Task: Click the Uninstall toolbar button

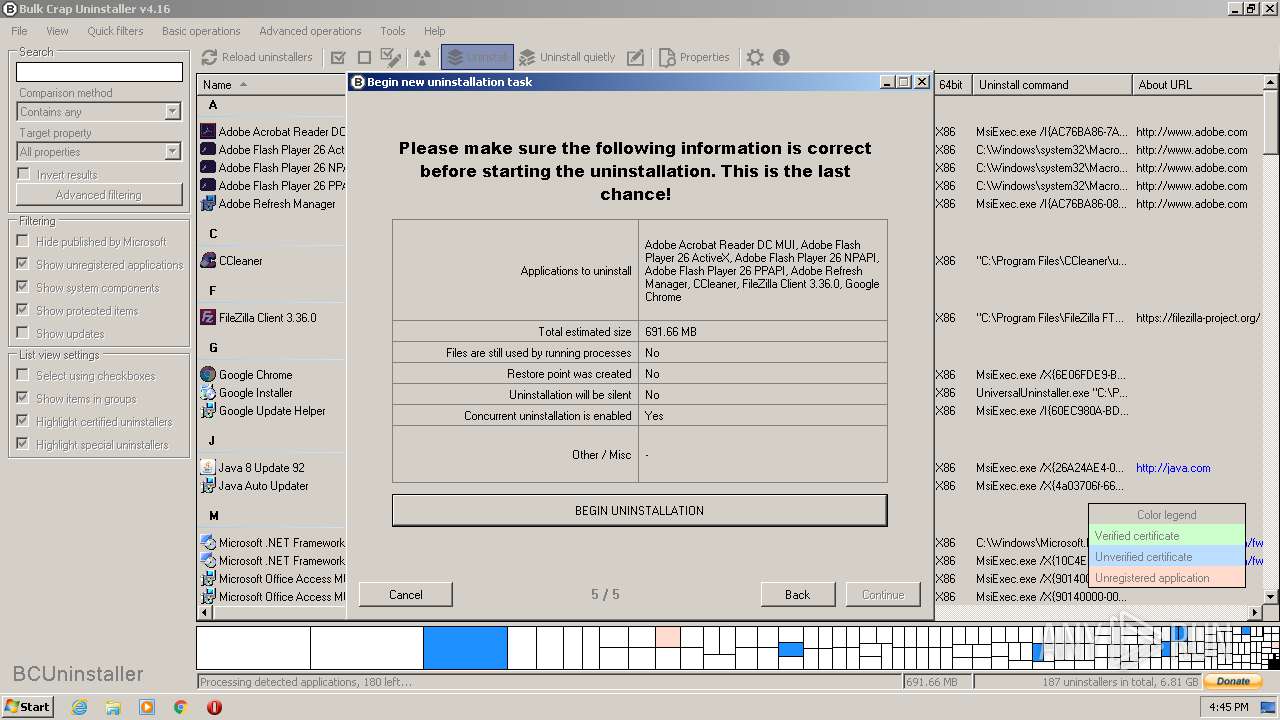Action: 477,57
